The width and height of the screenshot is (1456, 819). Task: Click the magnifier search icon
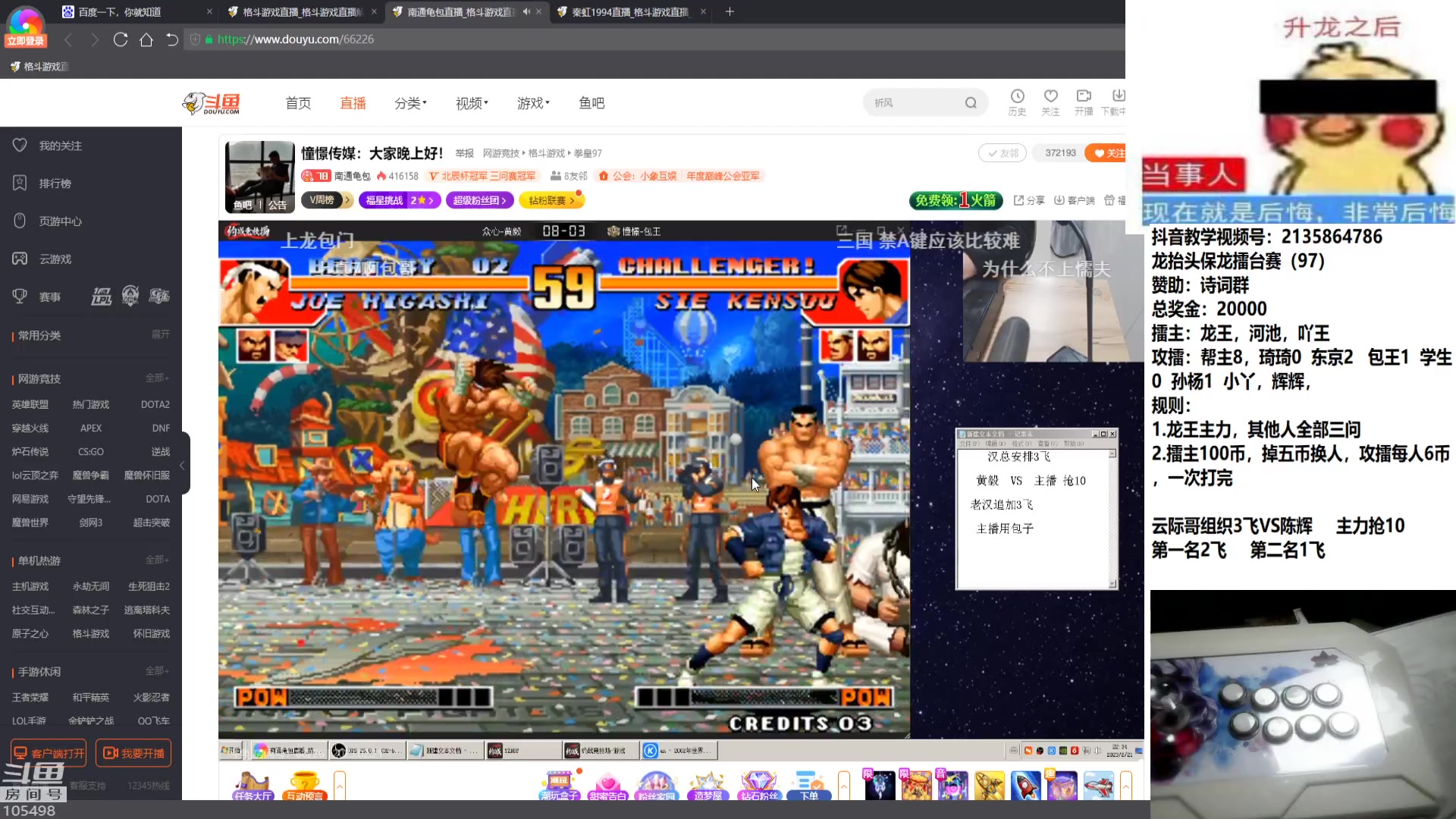point(971,103)
